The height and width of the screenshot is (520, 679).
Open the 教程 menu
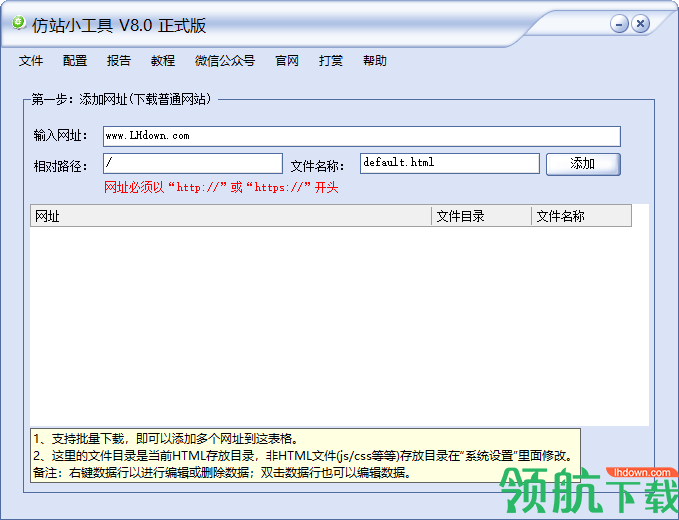(x=163, y=61)
